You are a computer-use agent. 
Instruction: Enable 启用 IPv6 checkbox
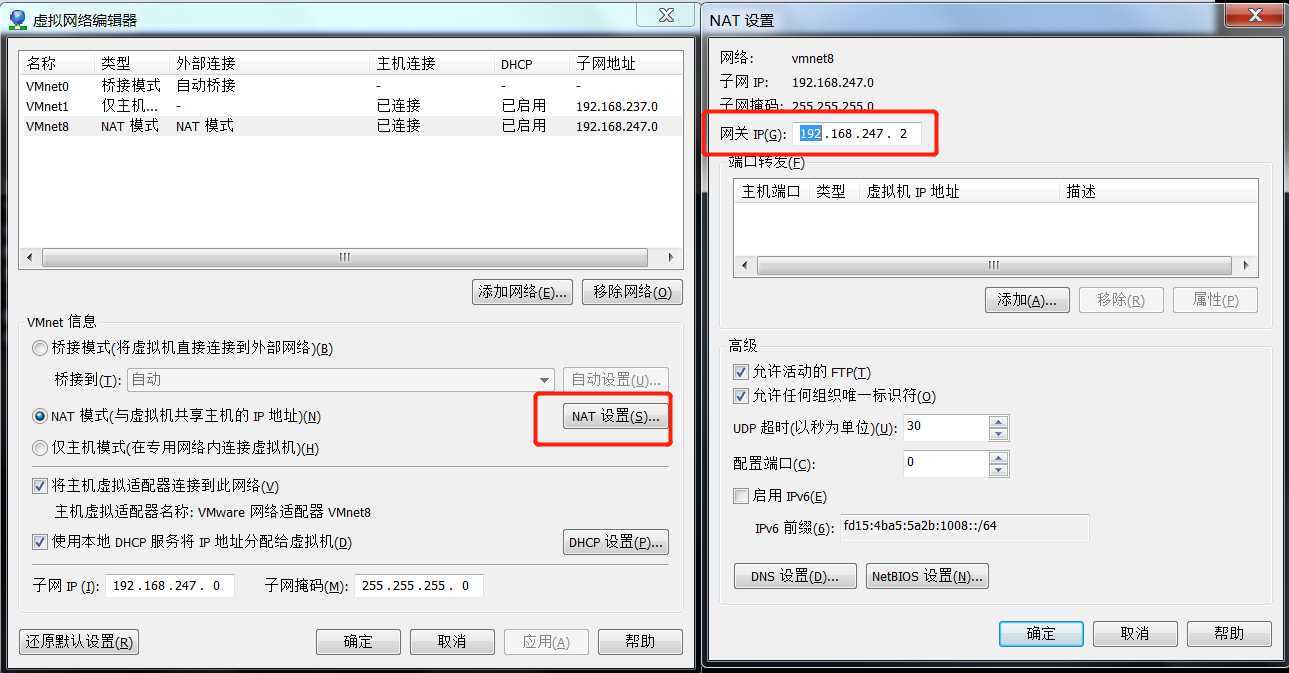tap(741, 496)
